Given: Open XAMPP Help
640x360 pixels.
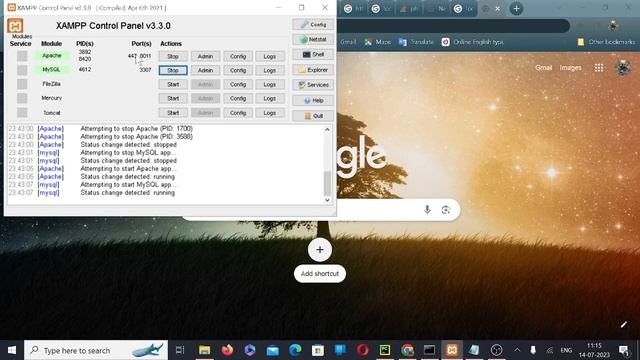Looking at the screenshot, I should [313, 100].
